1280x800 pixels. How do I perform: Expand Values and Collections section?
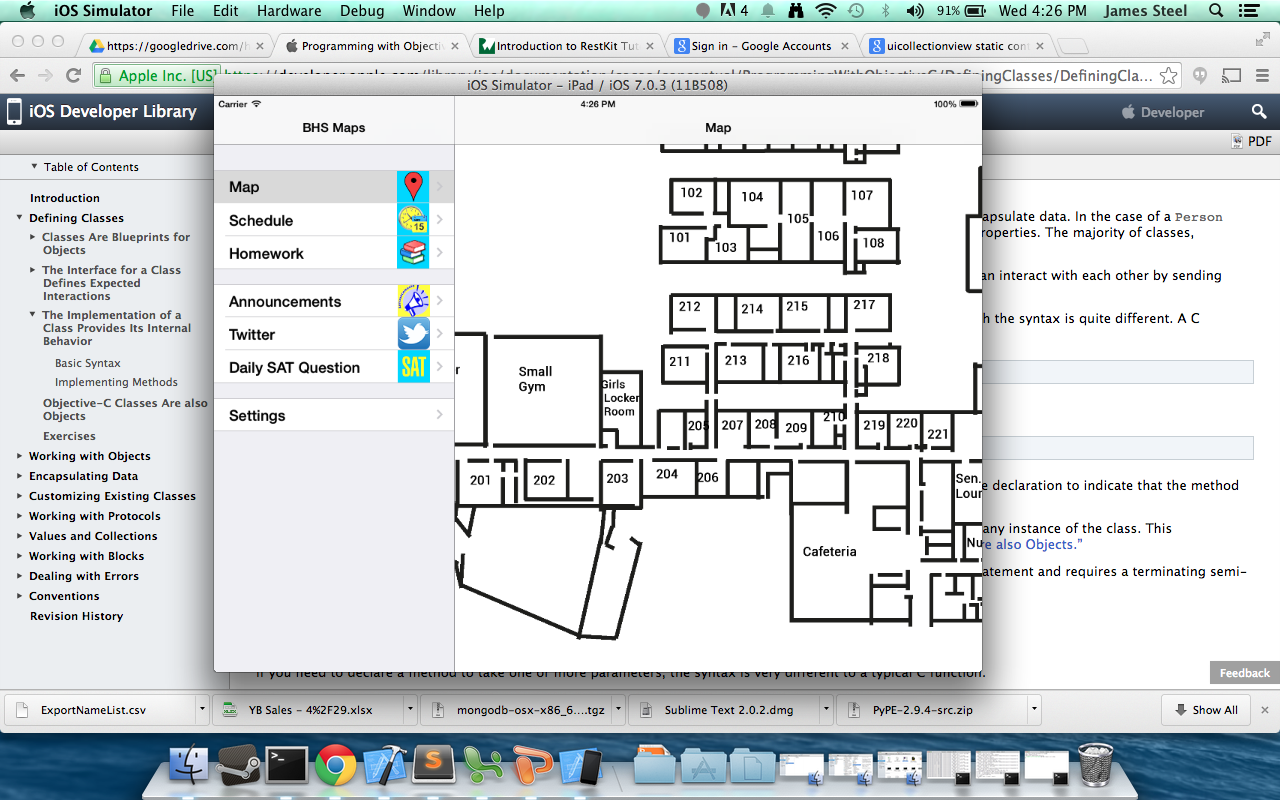pyautogui.click(x=19, y=536)
